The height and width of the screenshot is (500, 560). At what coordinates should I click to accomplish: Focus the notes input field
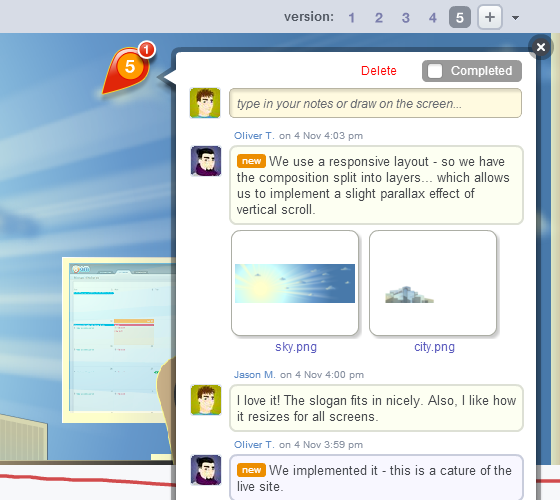pos(375,103)
